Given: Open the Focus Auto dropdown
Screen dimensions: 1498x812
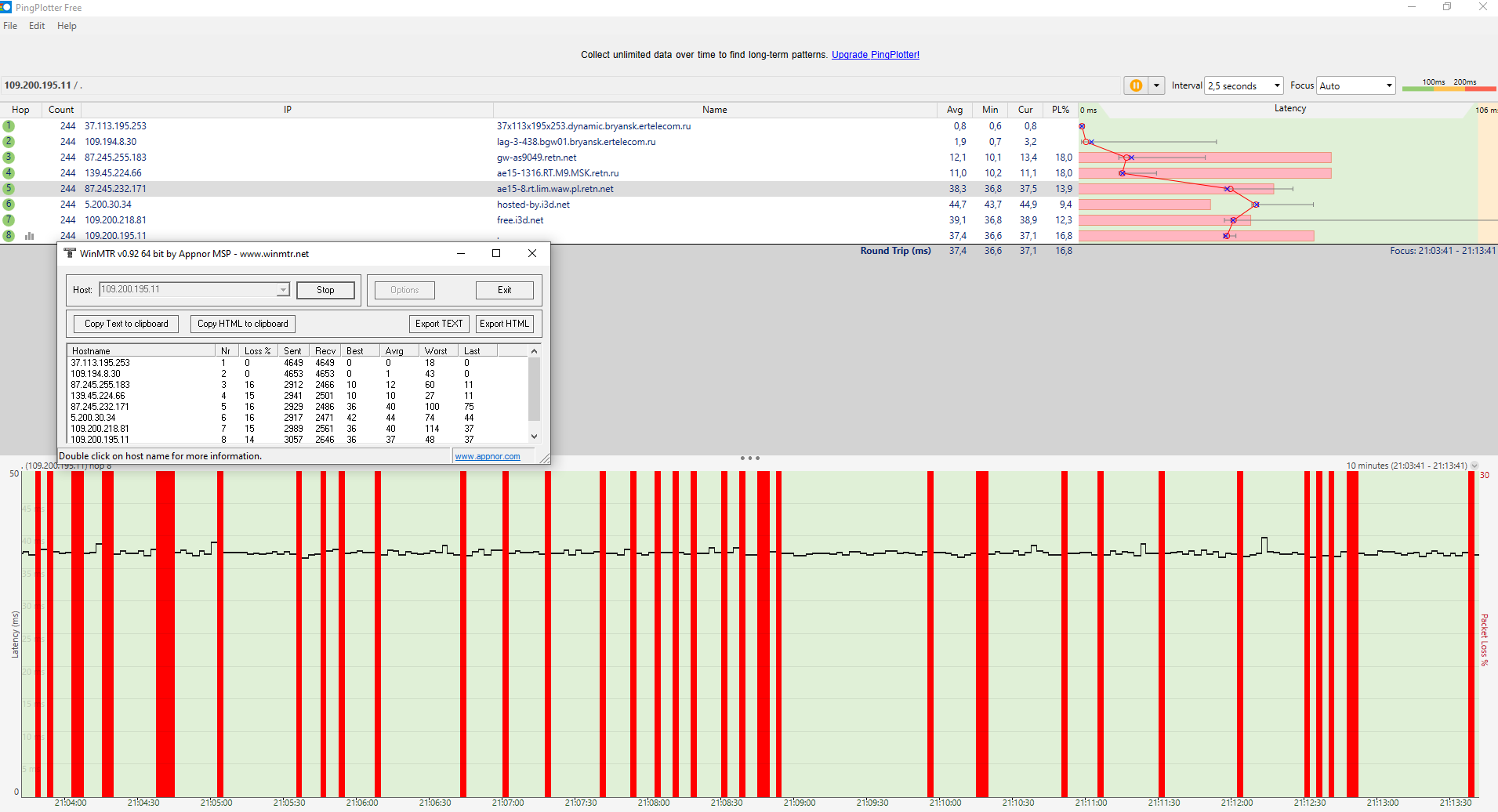Looking at the screenshot, I should 1355,85.
